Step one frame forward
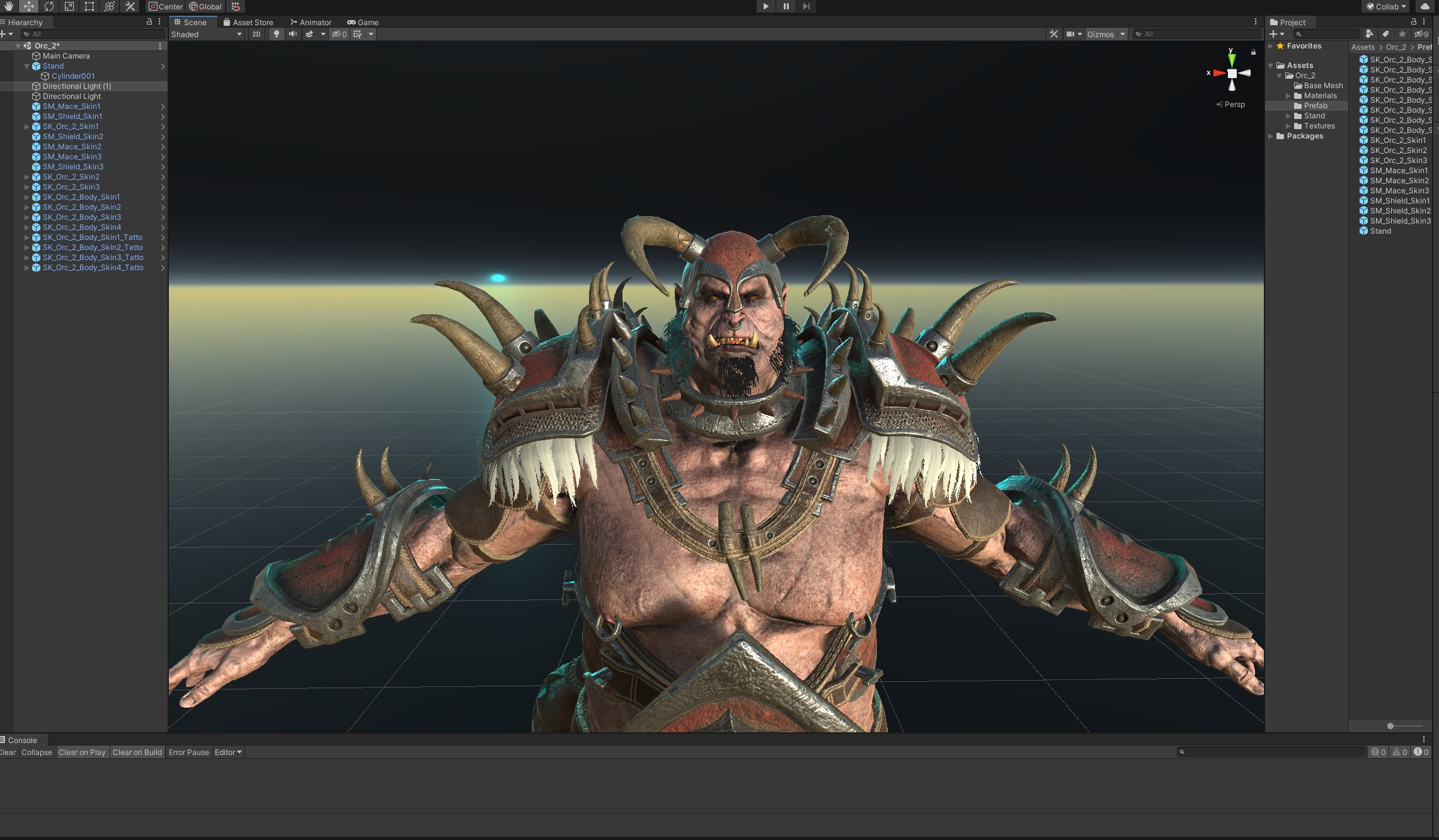 tap(806, 6)
